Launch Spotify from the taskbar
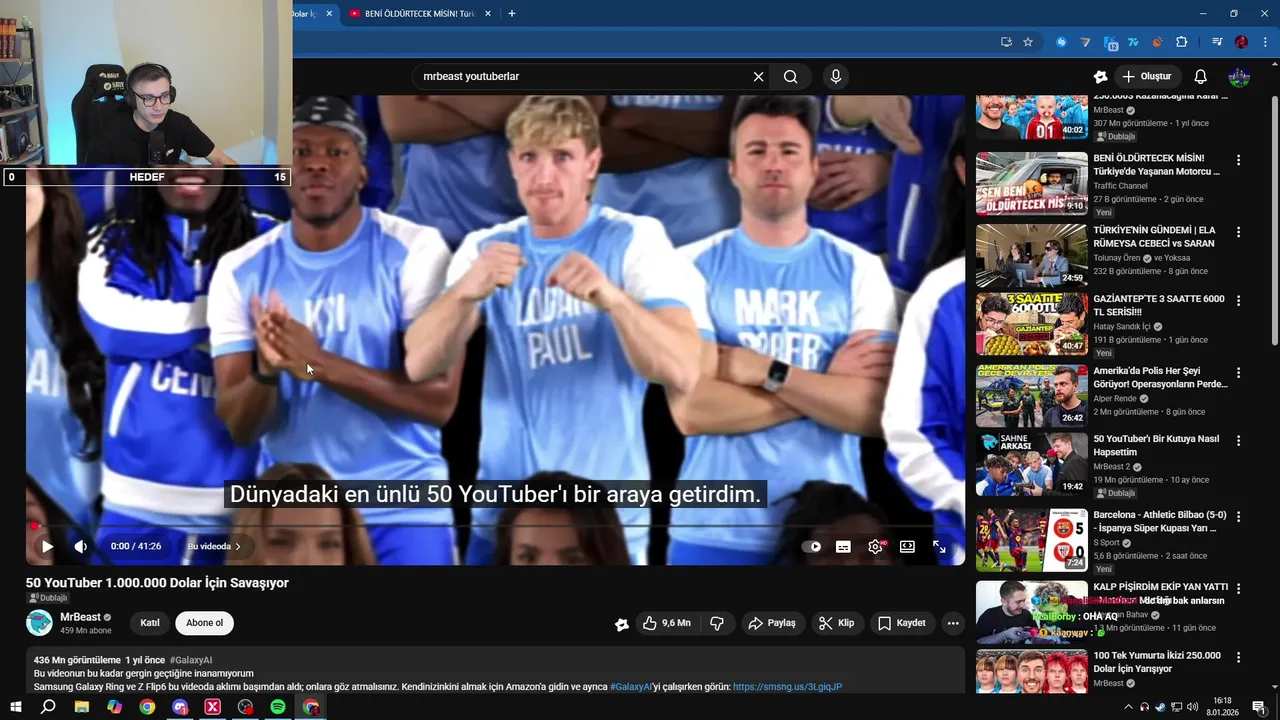Viewport: 1280px width, 720px height. (278, 707)
